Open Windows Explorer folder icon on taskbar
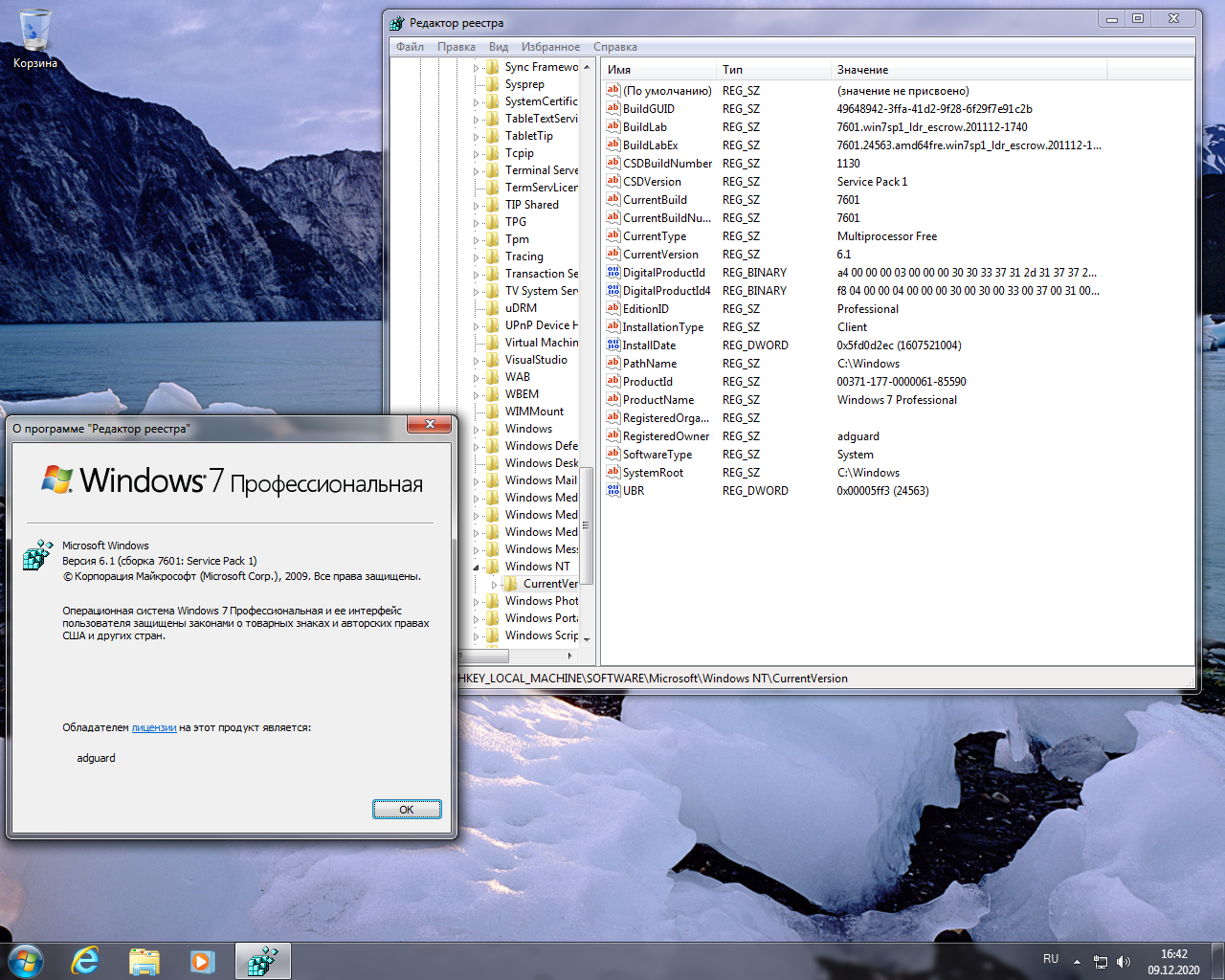Image resolution: width=1225 pixels, height=980 pixels. click(145, 961)
